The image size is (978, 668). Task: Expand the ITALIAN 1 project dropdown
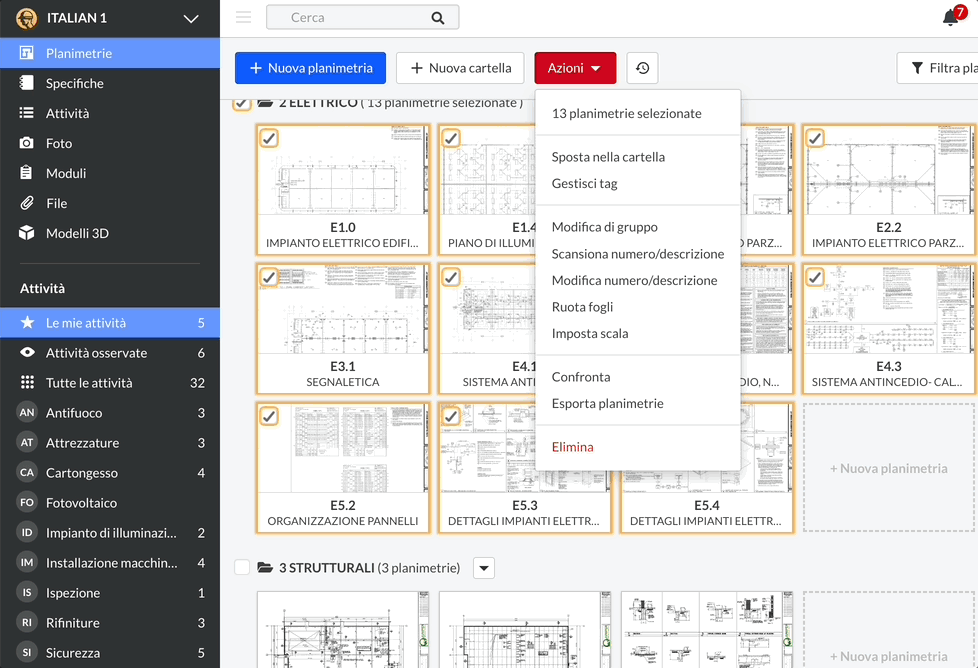(191, 18)
